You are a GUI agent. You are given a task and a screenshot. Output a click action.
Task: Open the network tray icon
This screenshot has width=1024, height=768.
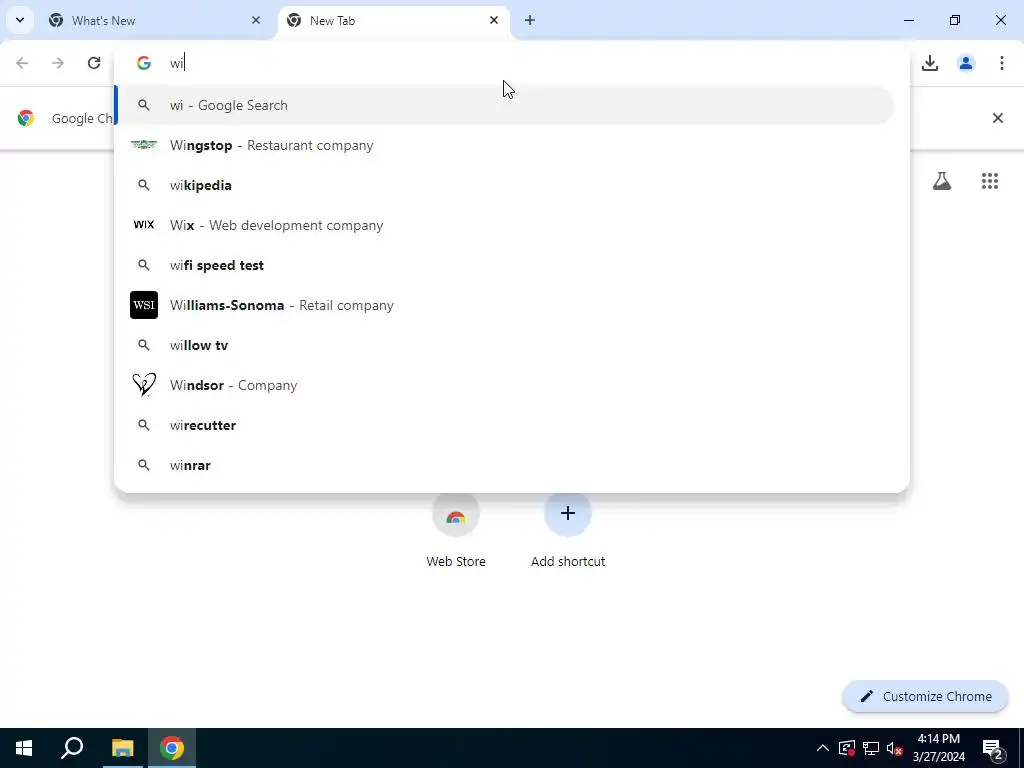coord(871,748)
